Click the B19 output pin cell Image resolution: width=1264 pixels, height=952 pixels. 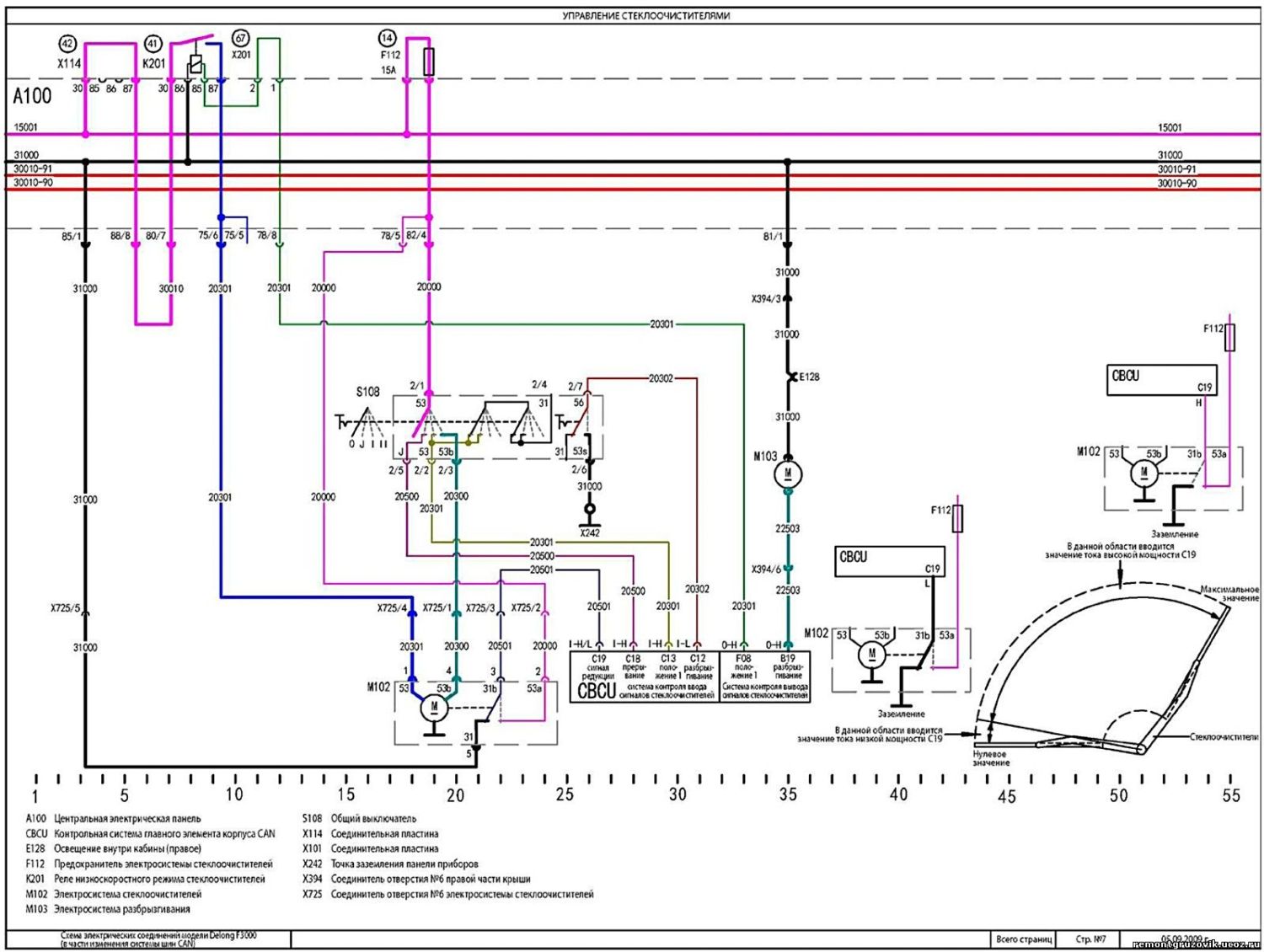coord(788,666)
